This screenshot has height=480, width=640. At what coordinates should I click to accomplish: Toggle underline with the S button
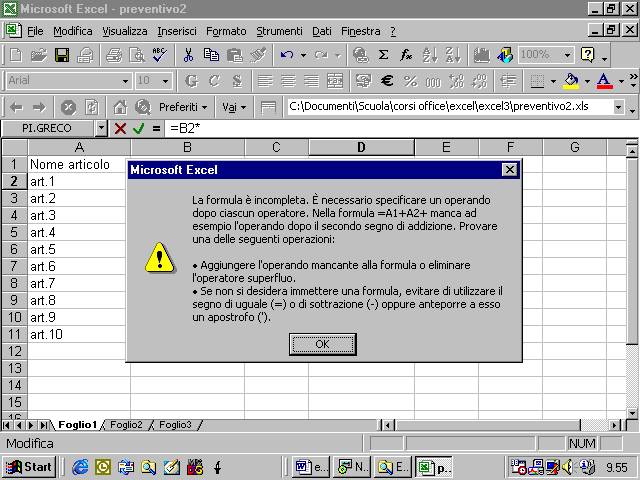pos(237,81)
